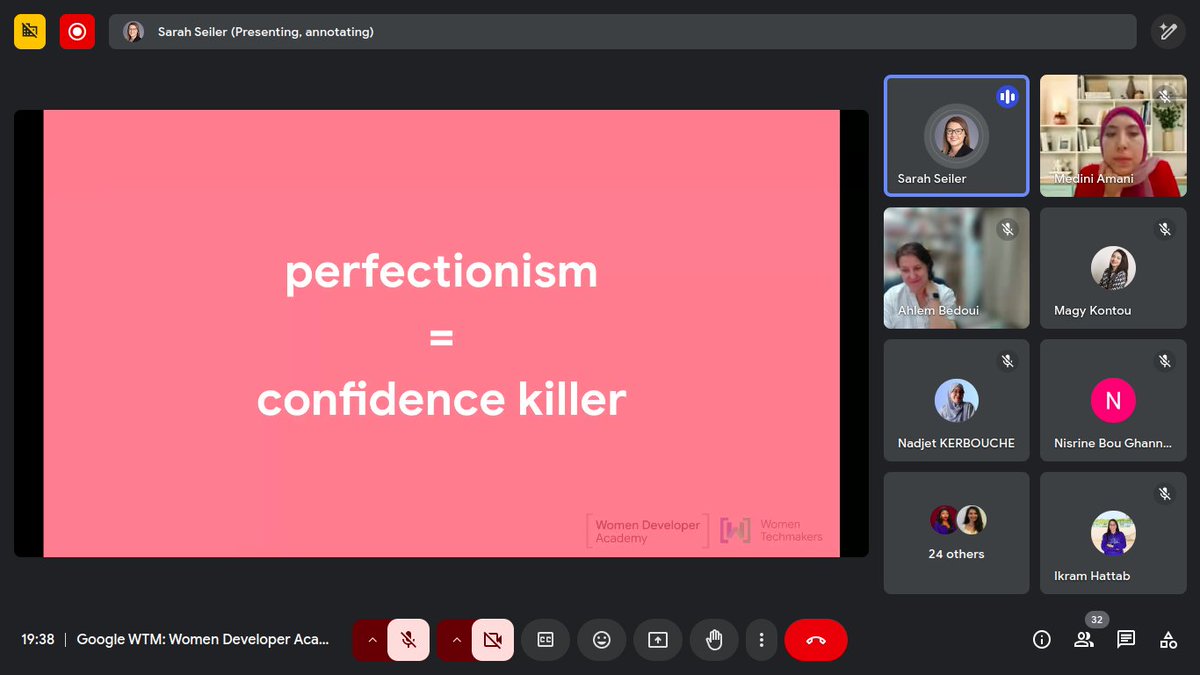1200x675 pixels.
Task: Select the Nadjet KERBOUCHE participant tile
Action: coord(957,400)
